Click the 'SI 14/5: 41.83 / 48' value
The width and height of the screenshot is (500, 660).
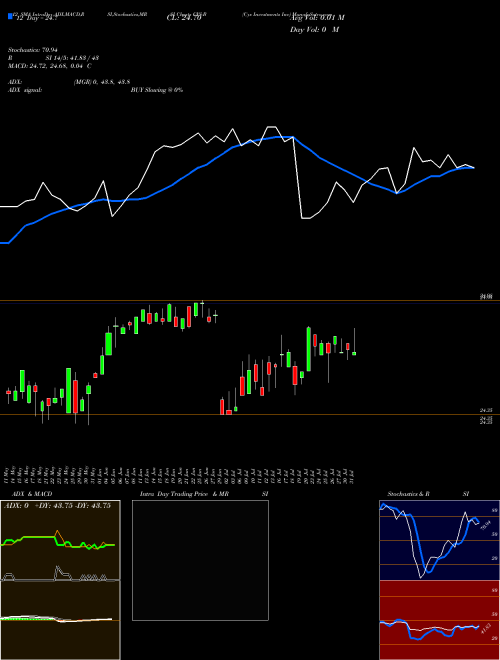point(73,58)
